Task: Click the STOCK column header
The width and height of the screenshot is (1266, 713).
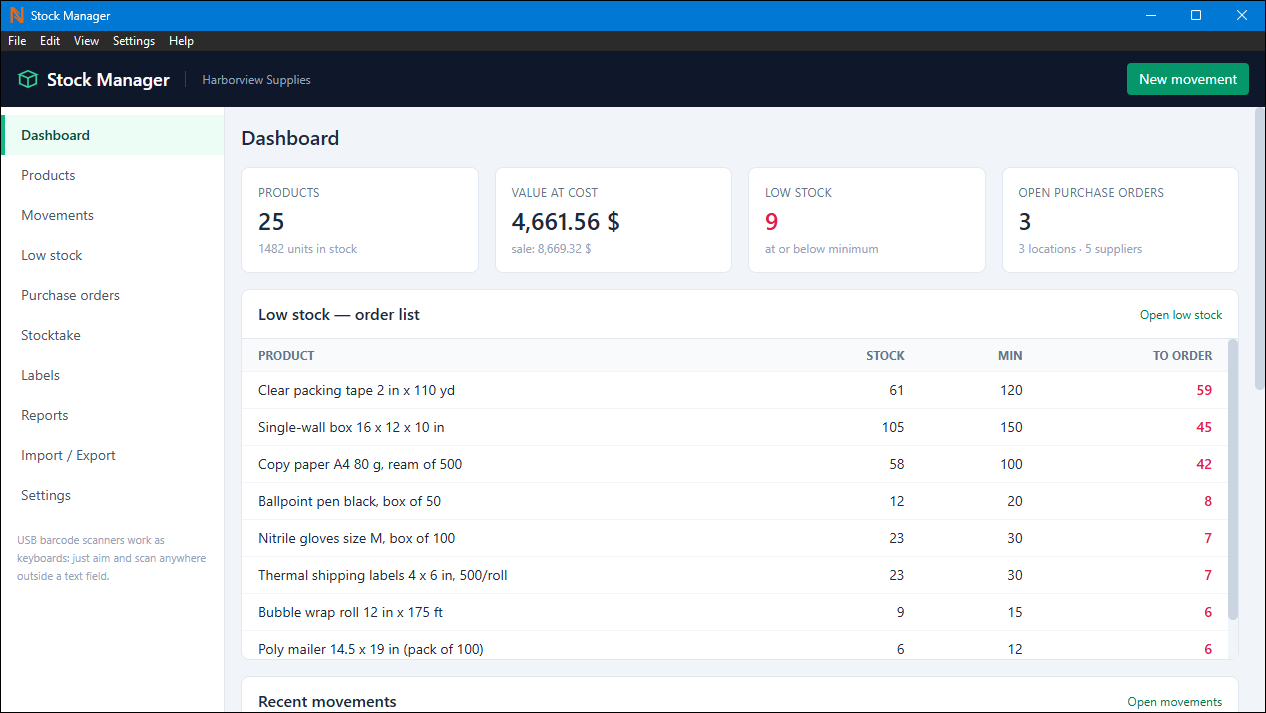Action: coord(885,356)
